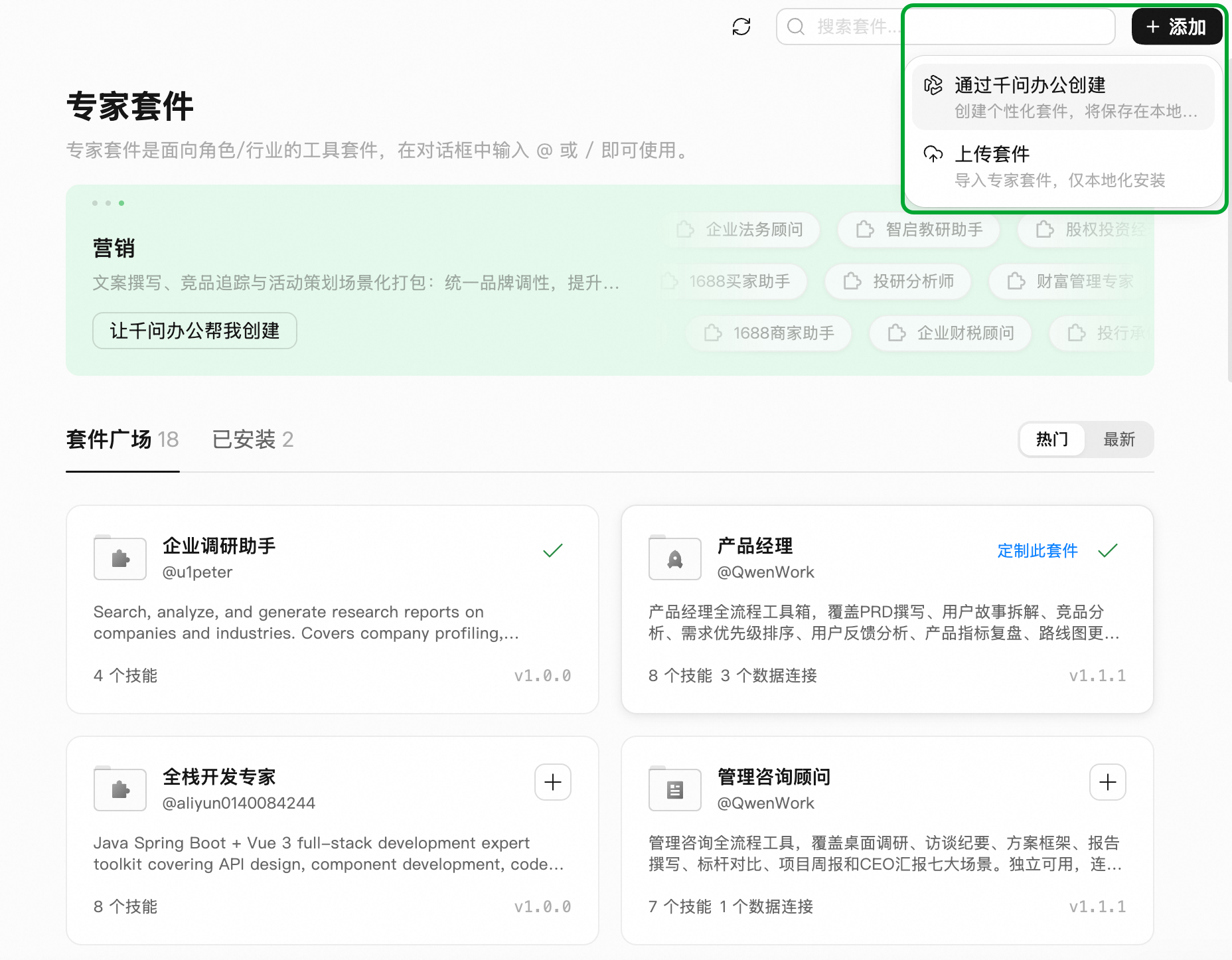Image resolution: width=1232 pixels, height=960 pixels.
Task: Click the 产品经理 rocket folder icon
Action: pos(675,558)
